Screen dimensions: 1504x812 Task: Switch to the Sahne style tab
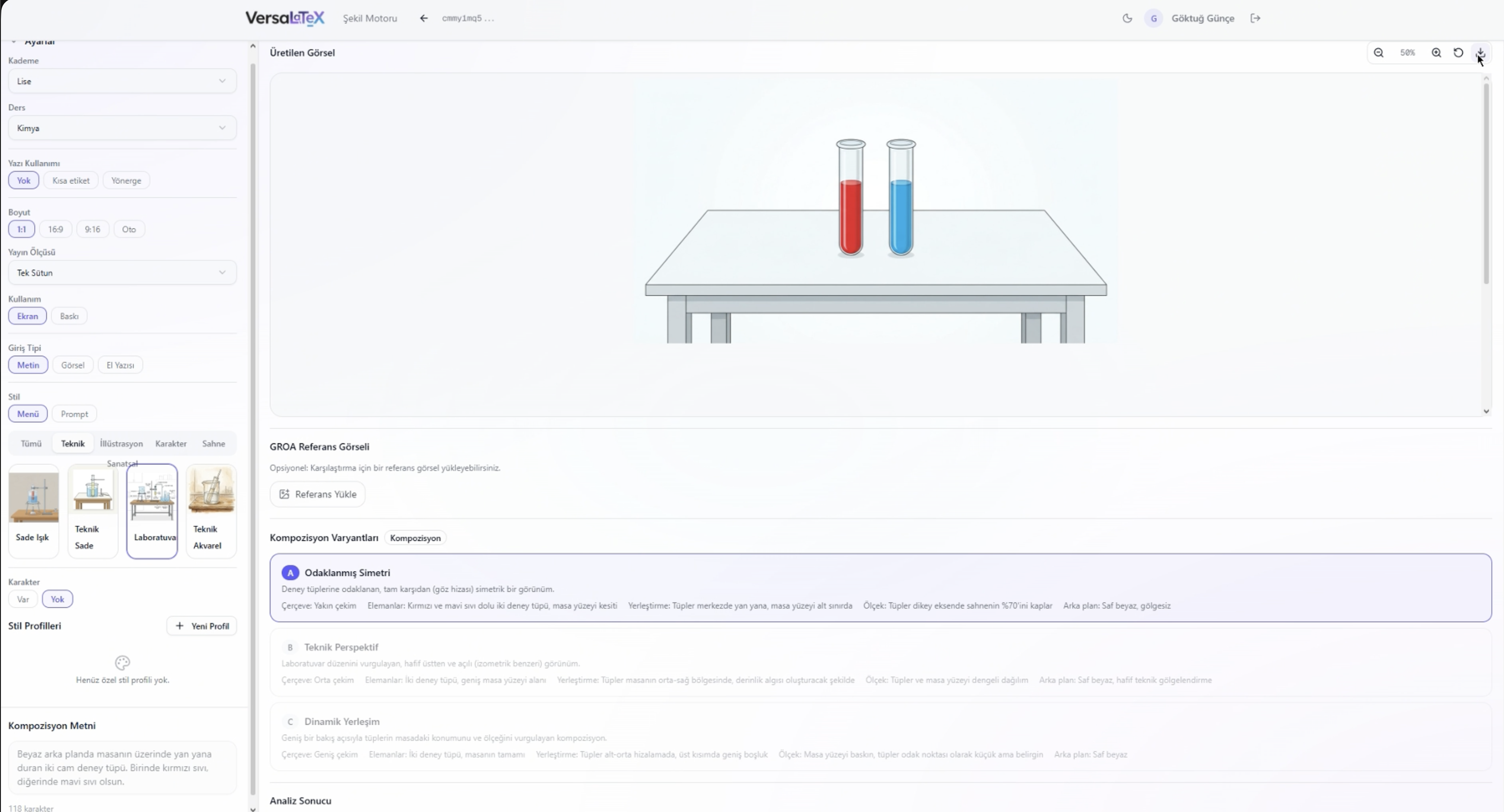pyautogui.click(x=213, y=444)
